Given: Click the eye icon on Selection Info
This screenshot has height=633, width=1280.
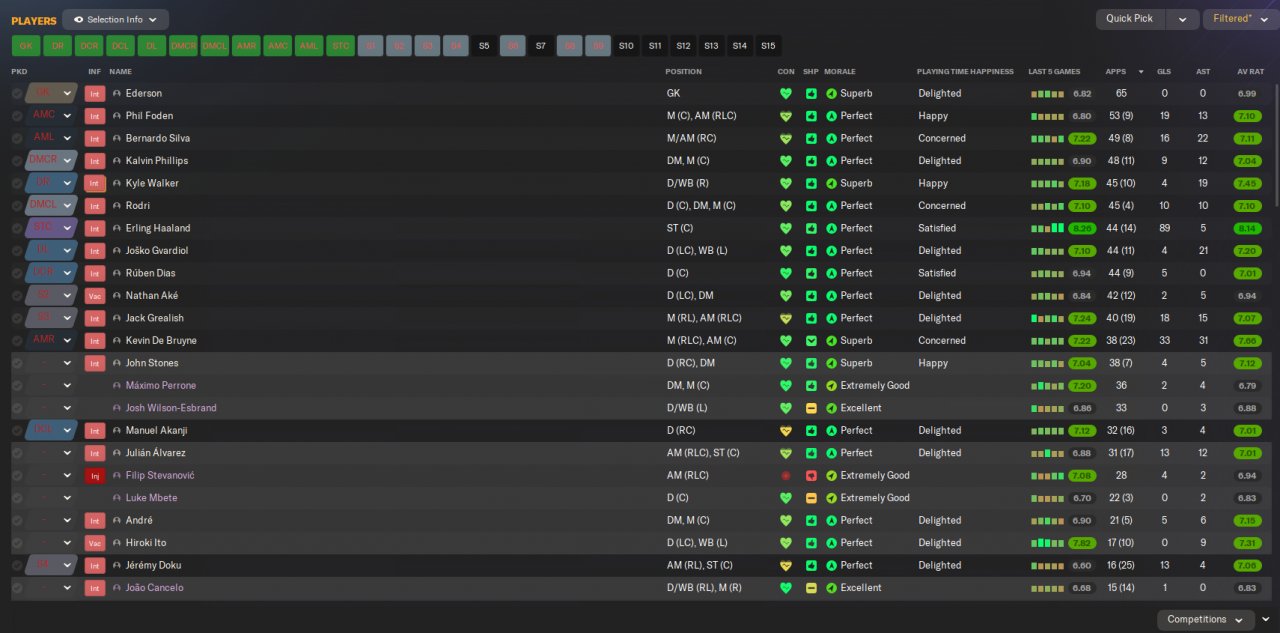Looking at the screenshot, I should pos(78,19).
